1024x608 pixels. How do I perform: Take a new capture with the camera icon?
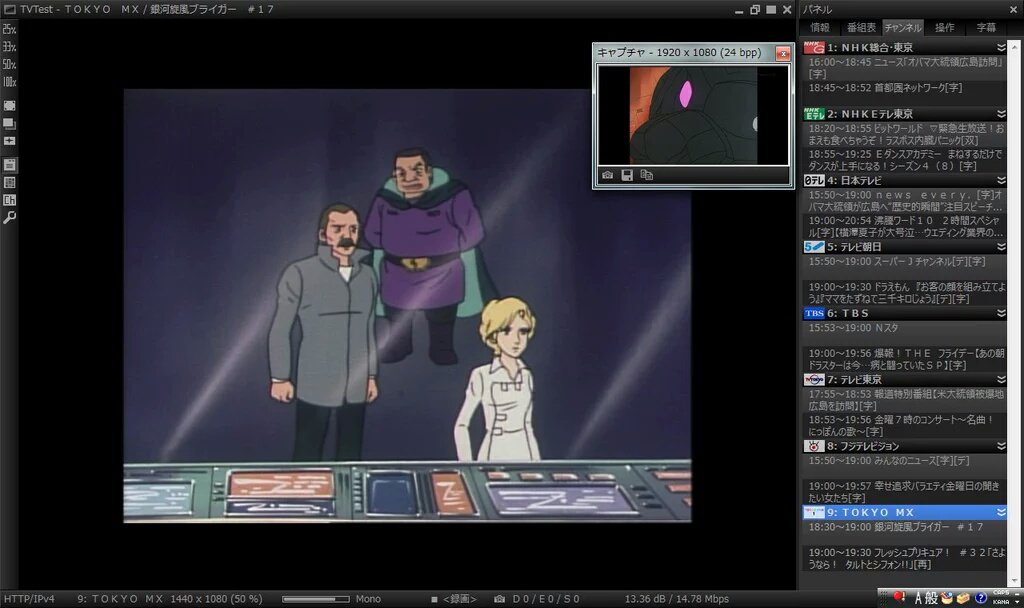click(x=608, y=175)
